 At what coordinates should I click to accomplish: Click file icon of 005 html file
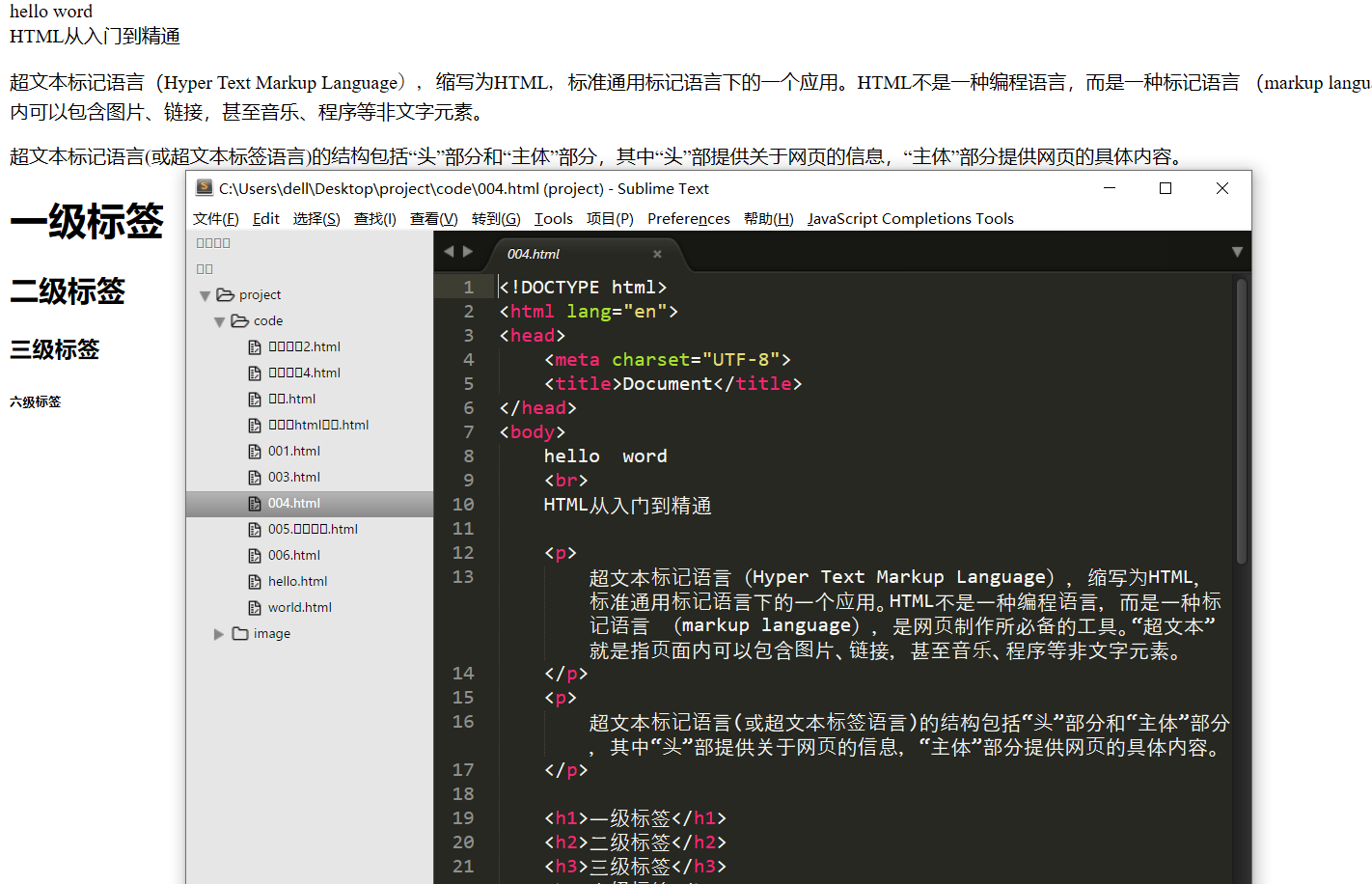coord(255,529)
